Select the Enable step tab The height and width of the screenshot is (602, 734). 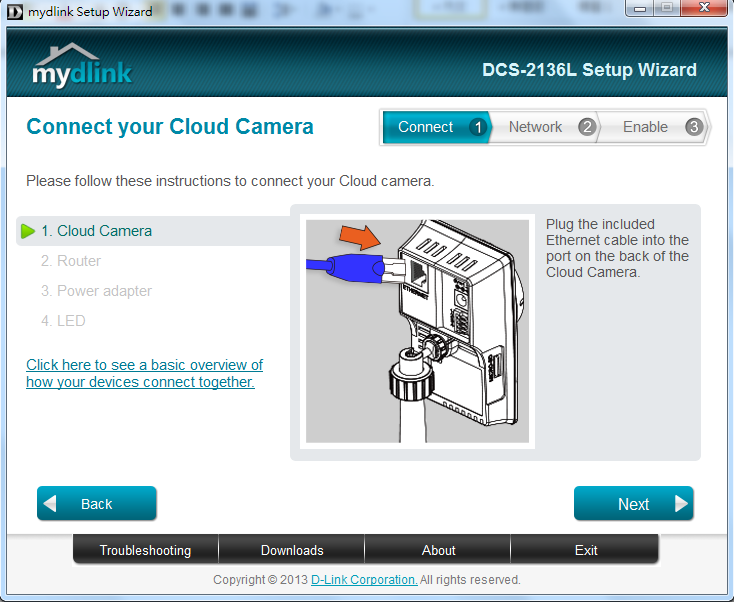(645, 127)
